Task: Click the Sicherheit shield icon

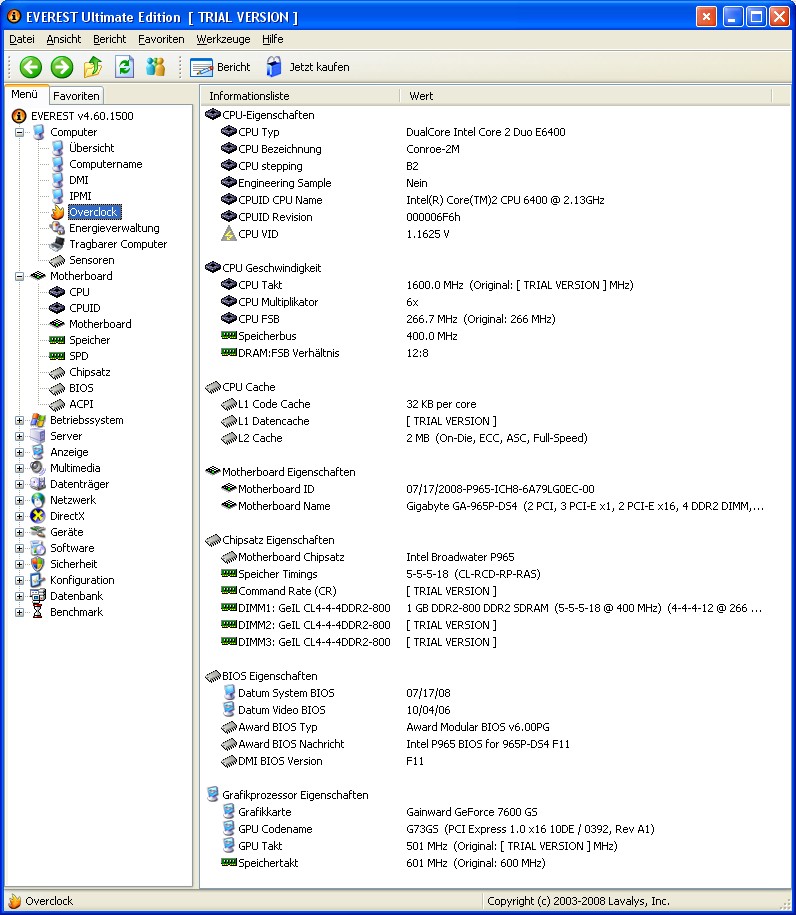Action: (38, 564)
